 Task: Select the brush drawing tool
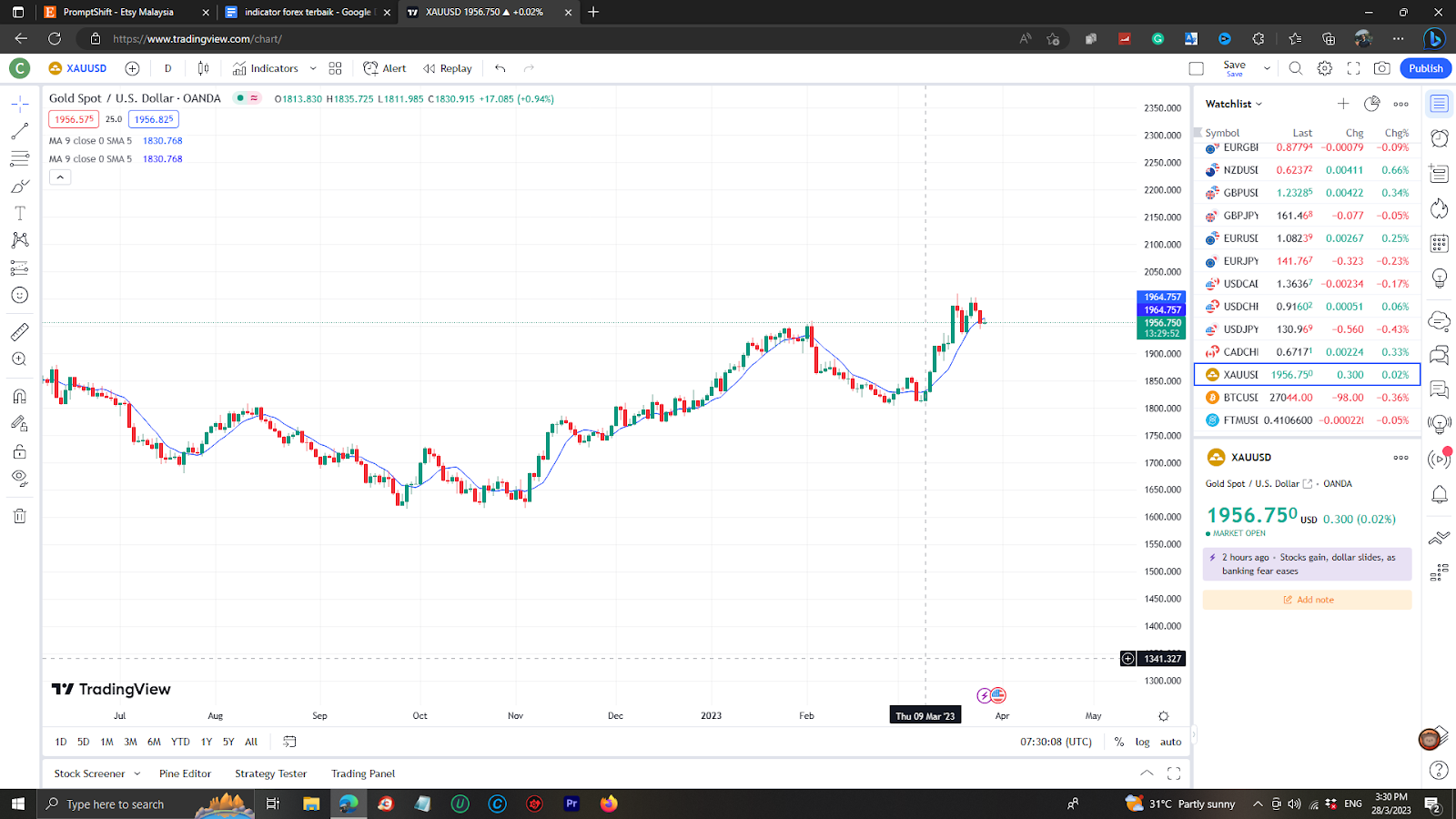click(20, 187)
